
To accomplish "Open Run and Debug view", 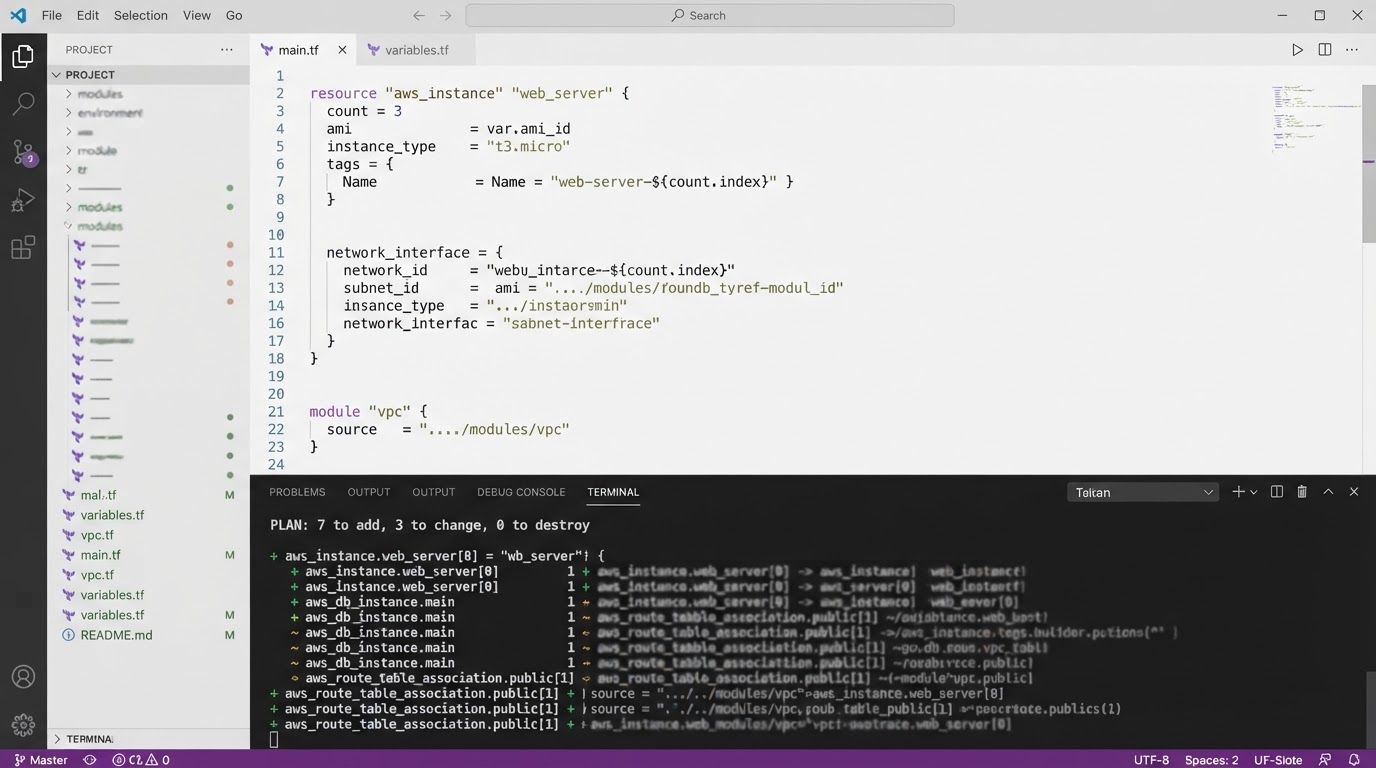I will point(23,200).
